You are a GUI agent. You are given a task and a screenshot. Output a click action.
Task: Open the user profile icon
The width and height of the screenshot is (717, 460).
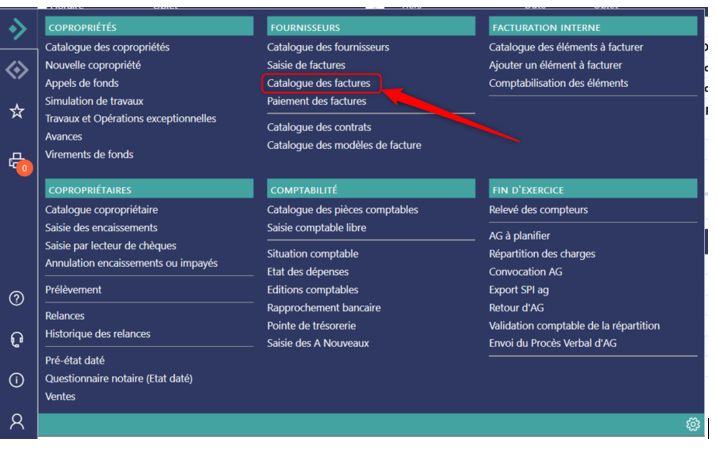(17, 422)
